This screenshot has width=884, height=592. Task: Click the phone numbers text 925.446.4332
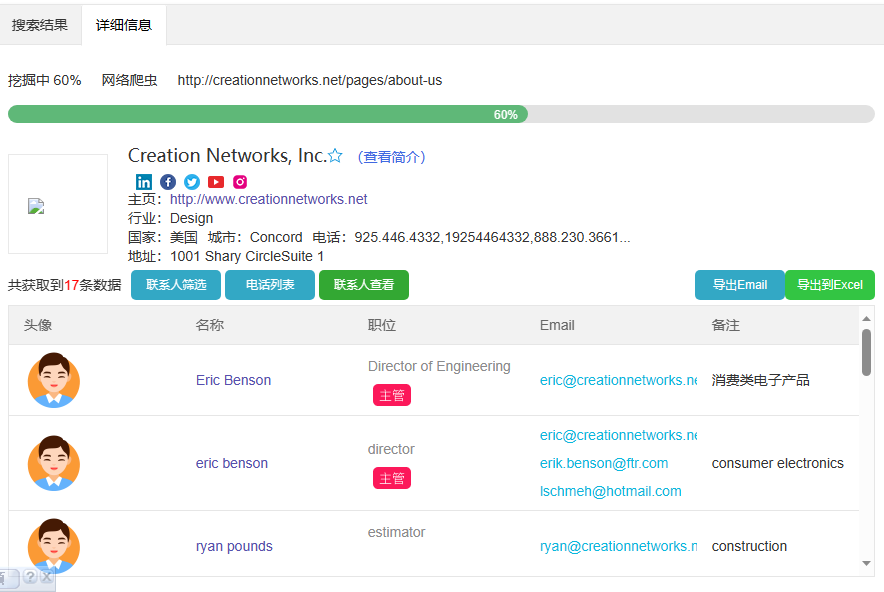pyautogui.click(x=492, y=237)
